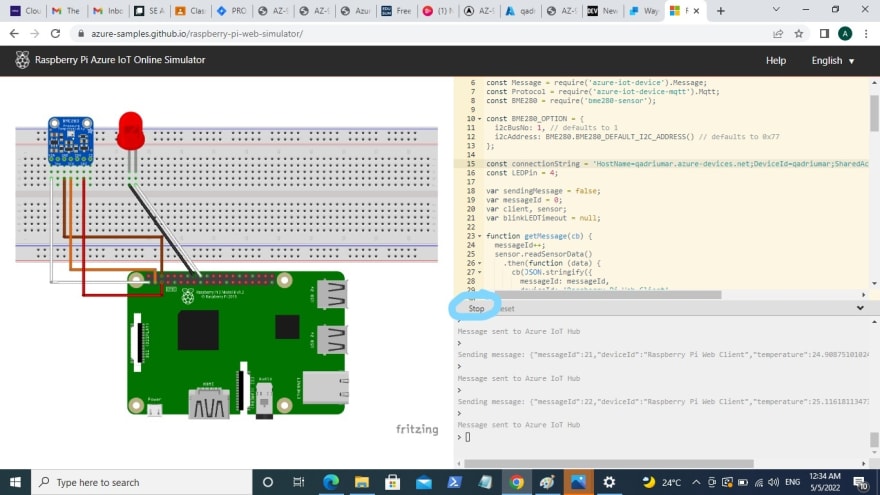Open the Chrome profile avatar
880x495 pixels.
pos(845,34)
